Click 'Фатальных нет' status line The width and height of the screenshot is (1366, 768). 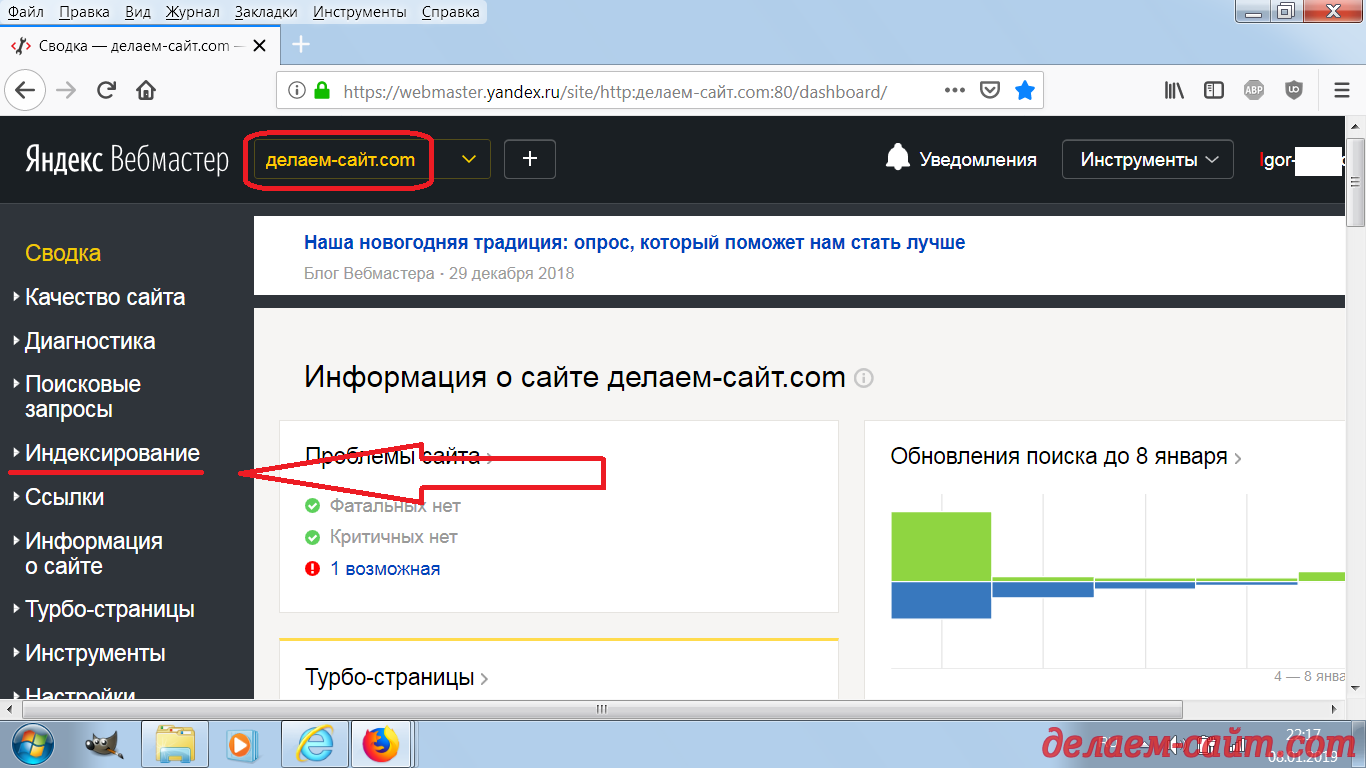tap(395, 506)
